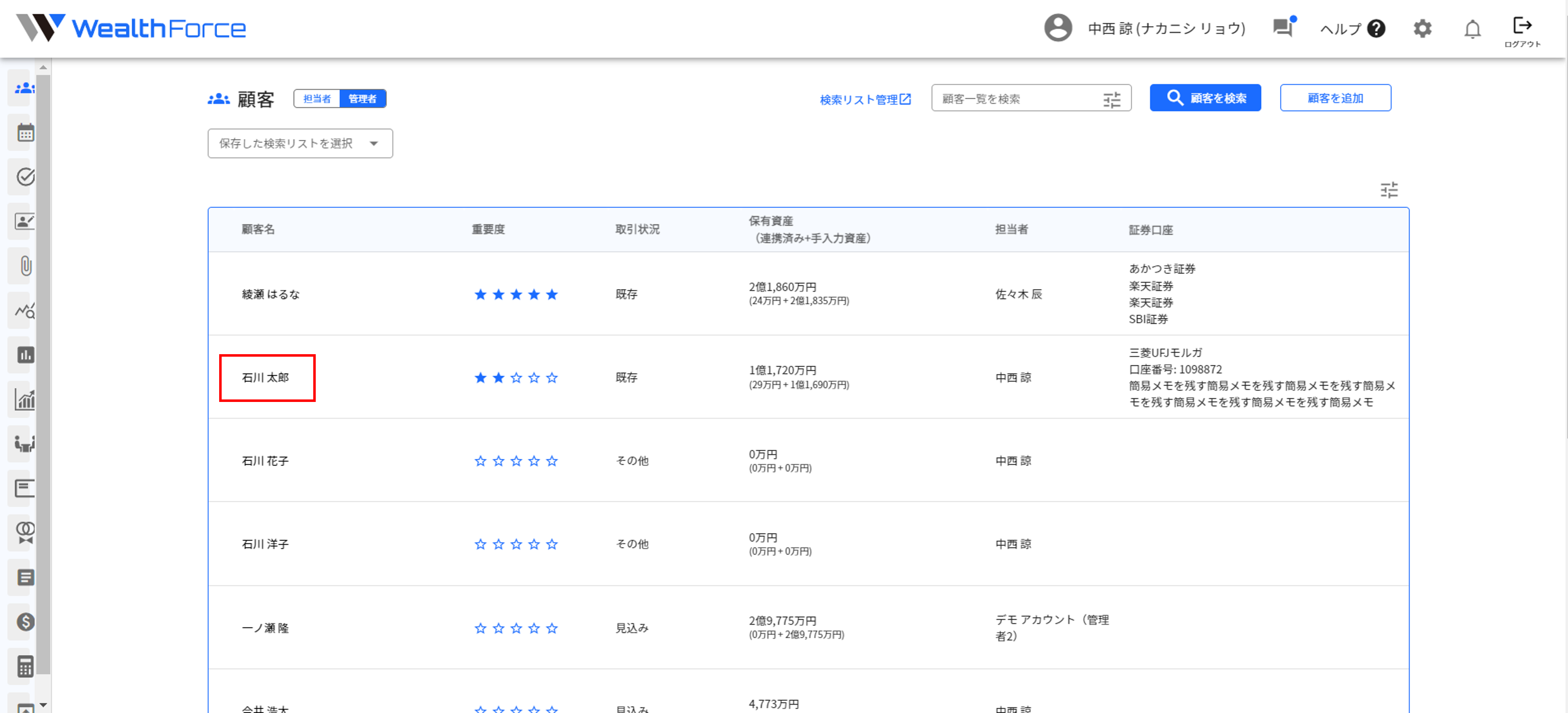This screenshot has width=1568, height=713.
Task: Sort by 取引状況 column header
Action: 637,229
